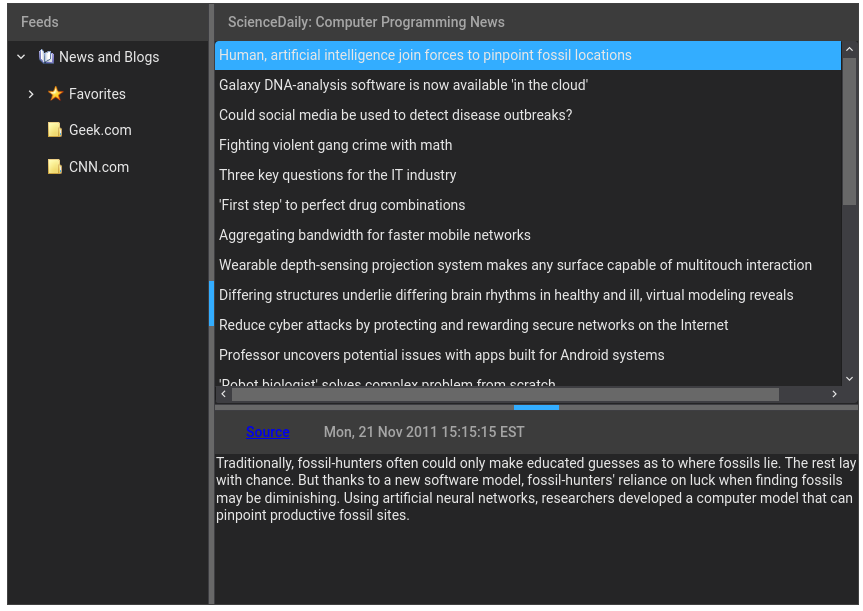This screenshot has width=863, height=611.
Task: Collapse the News and Blogs tree node
Action: (x=21, y=57)
